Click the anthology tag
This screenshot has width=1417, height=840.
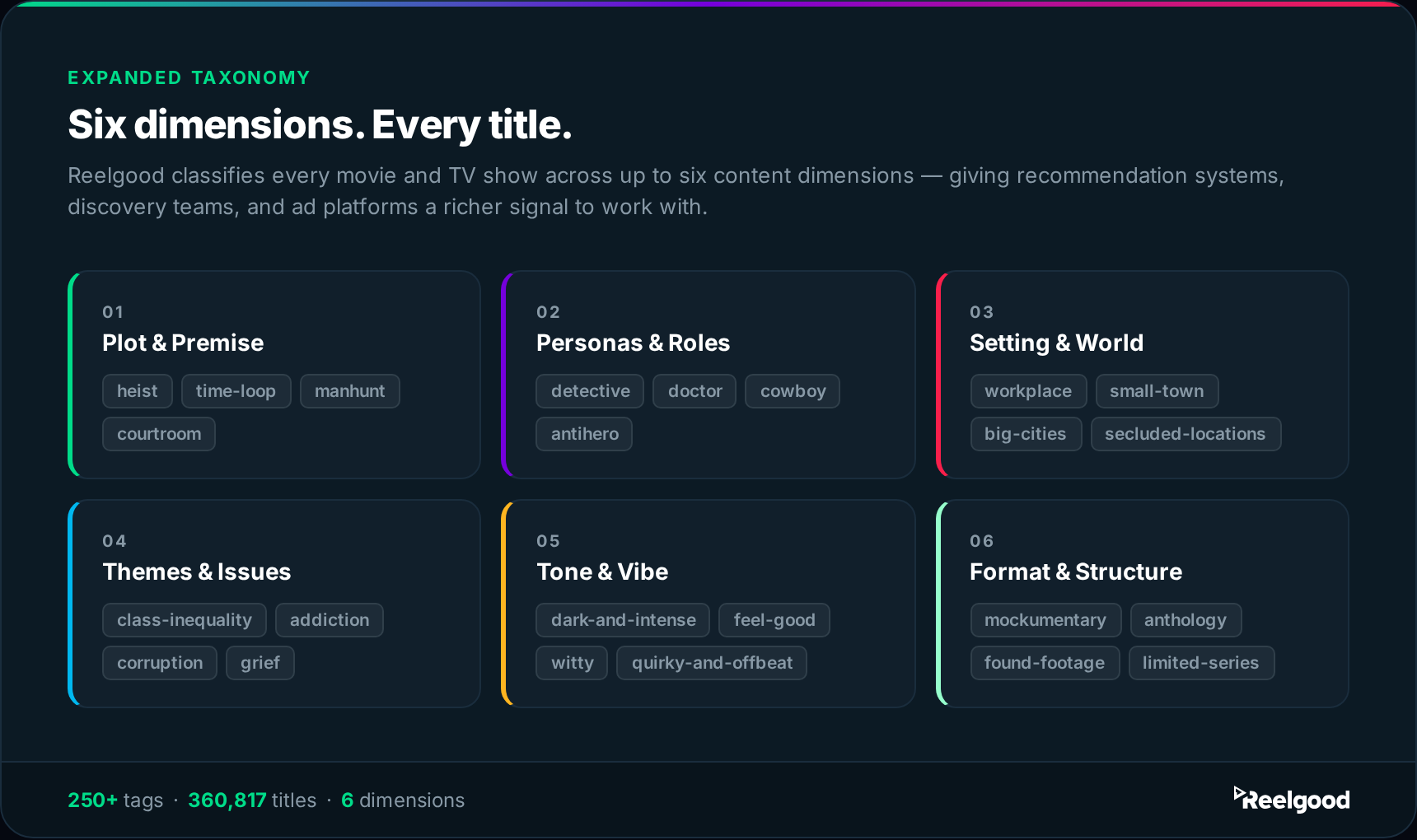tap(1186, 620)
